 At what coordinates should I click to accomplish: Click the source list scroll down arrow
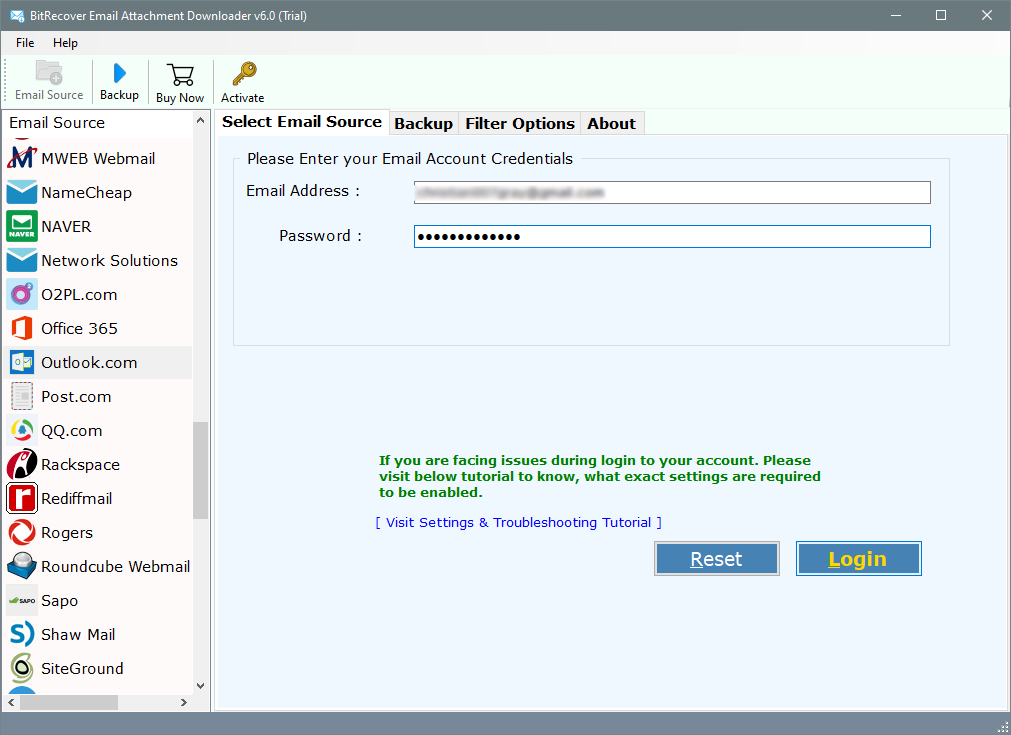(x=200, y=685)
